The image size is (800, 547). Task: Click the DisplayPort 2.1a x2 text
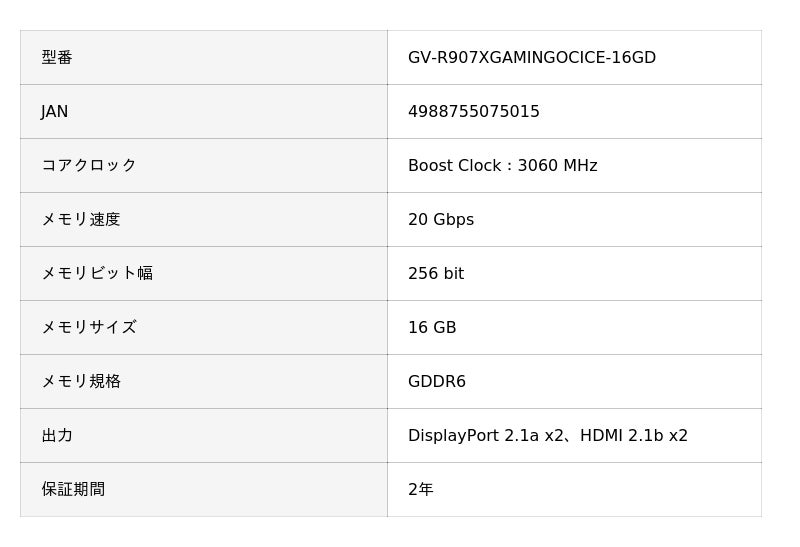pyautogui.click(x=486, y=436)
